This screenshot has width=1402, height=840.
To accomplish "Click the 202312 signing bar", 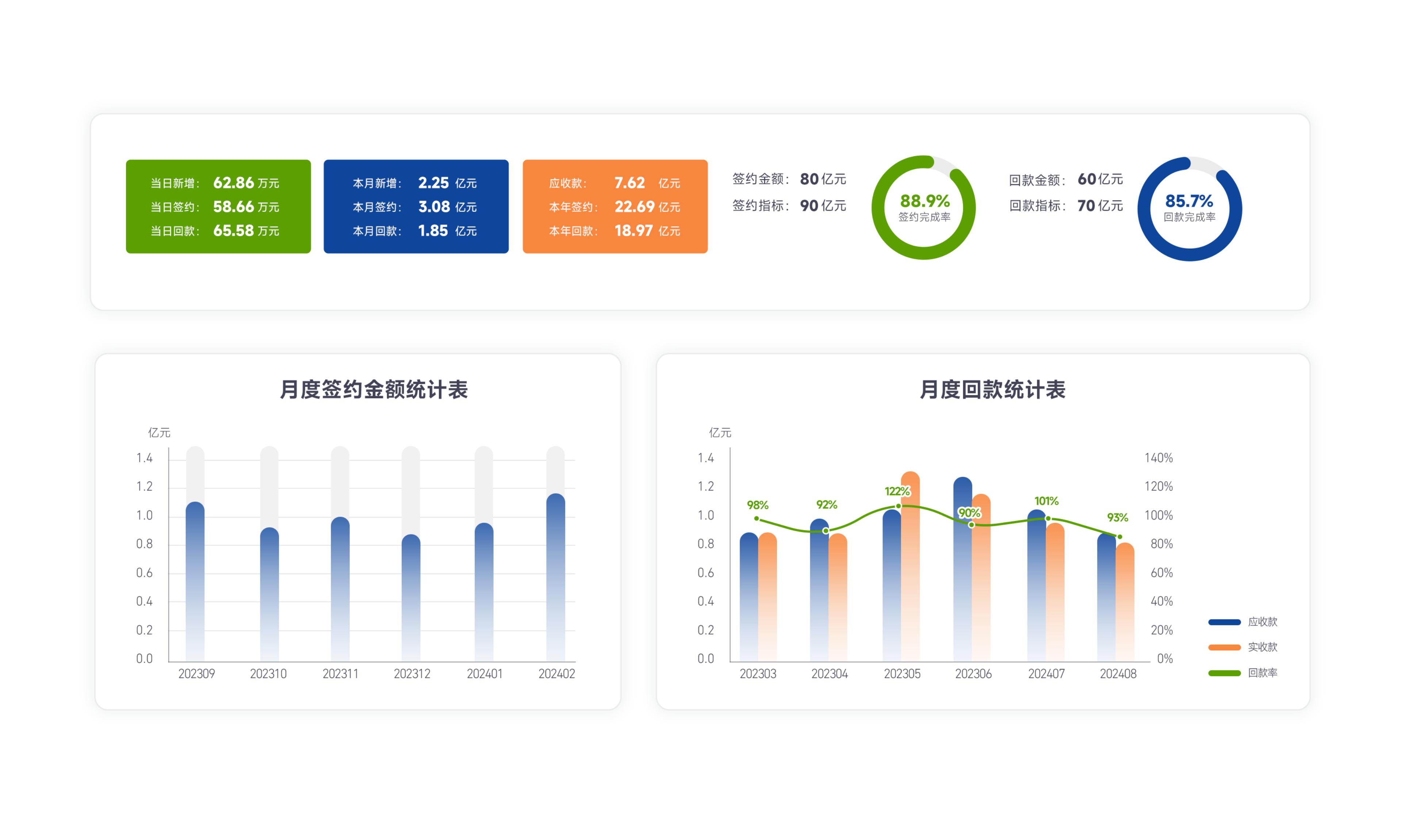I will click(x=411, y=598).
